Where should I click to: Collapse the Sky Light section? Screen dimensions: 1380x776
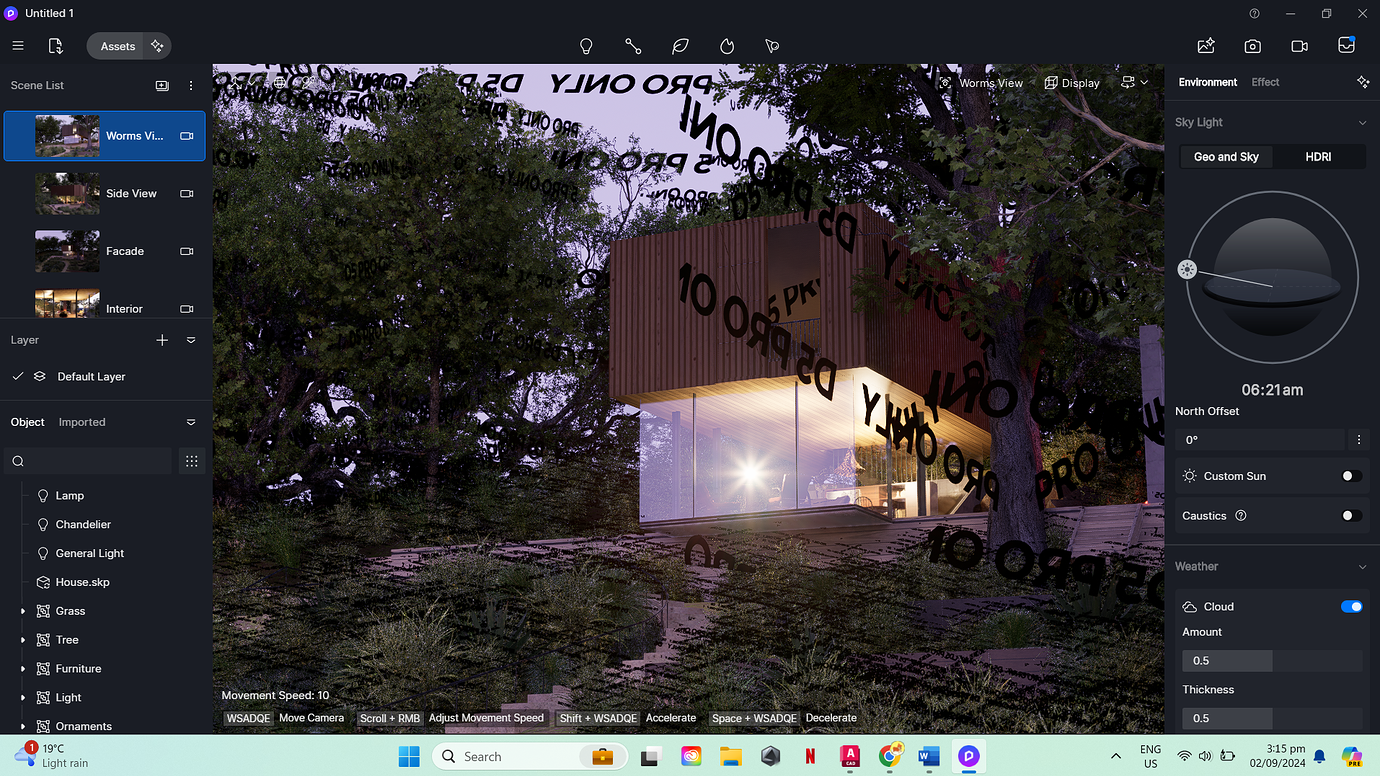pyautogui.click(x=1363, y=121)
